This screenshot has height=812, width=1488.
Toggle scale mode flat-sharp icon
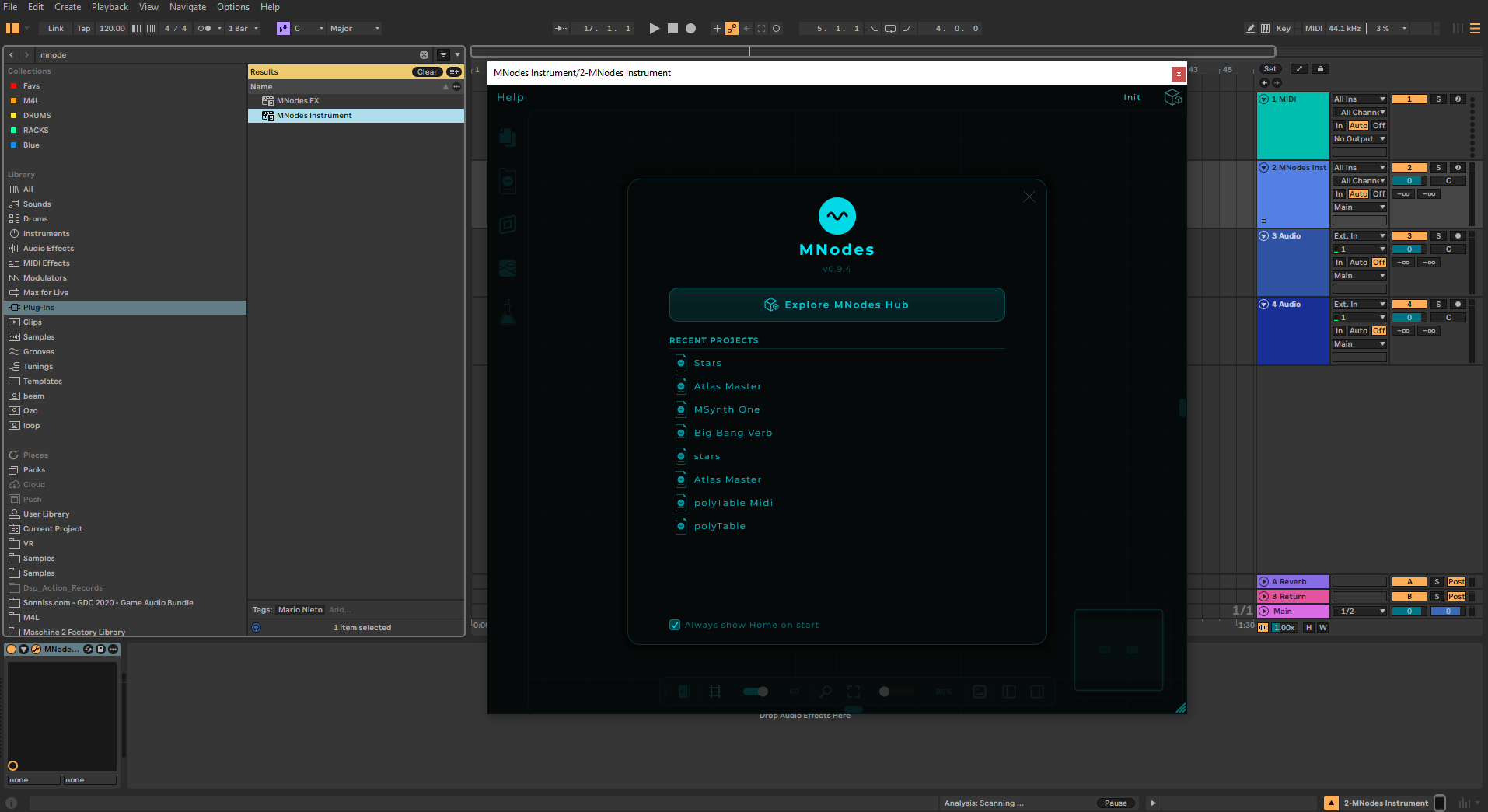pos(283,29)
